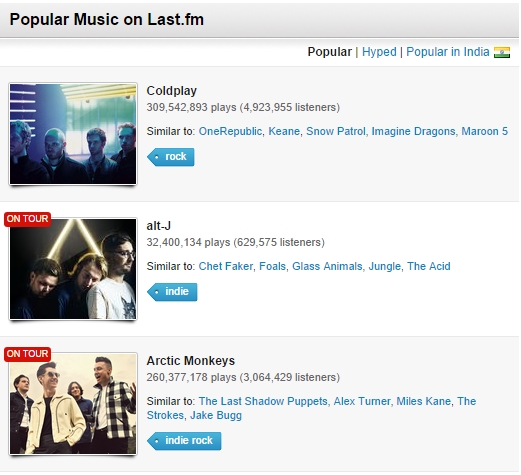Select the indie tag
521x475 pixels.
point(172,292)
